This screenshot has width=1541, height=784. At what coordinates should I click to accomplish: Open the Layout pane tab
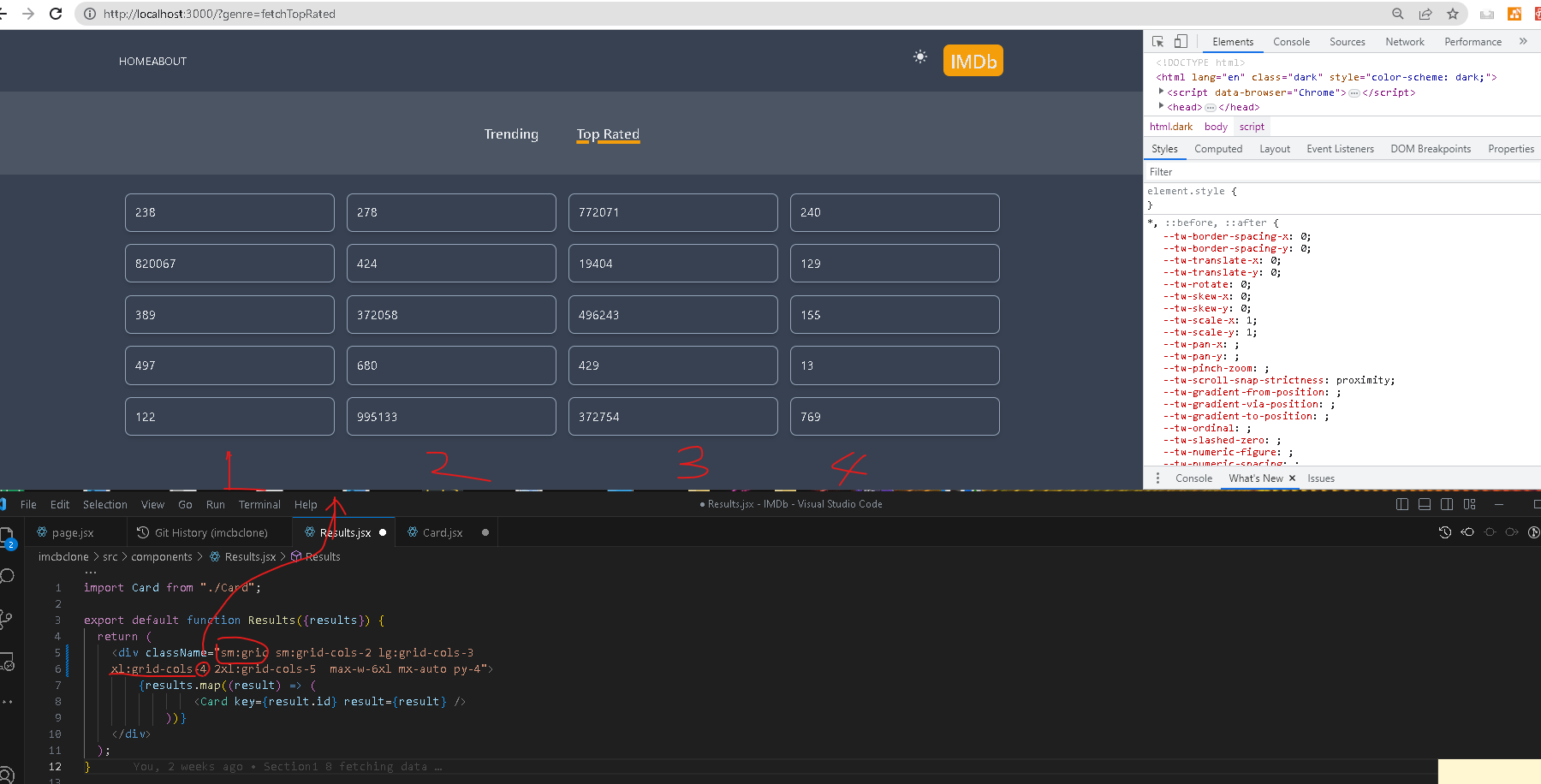point(1275,149)
